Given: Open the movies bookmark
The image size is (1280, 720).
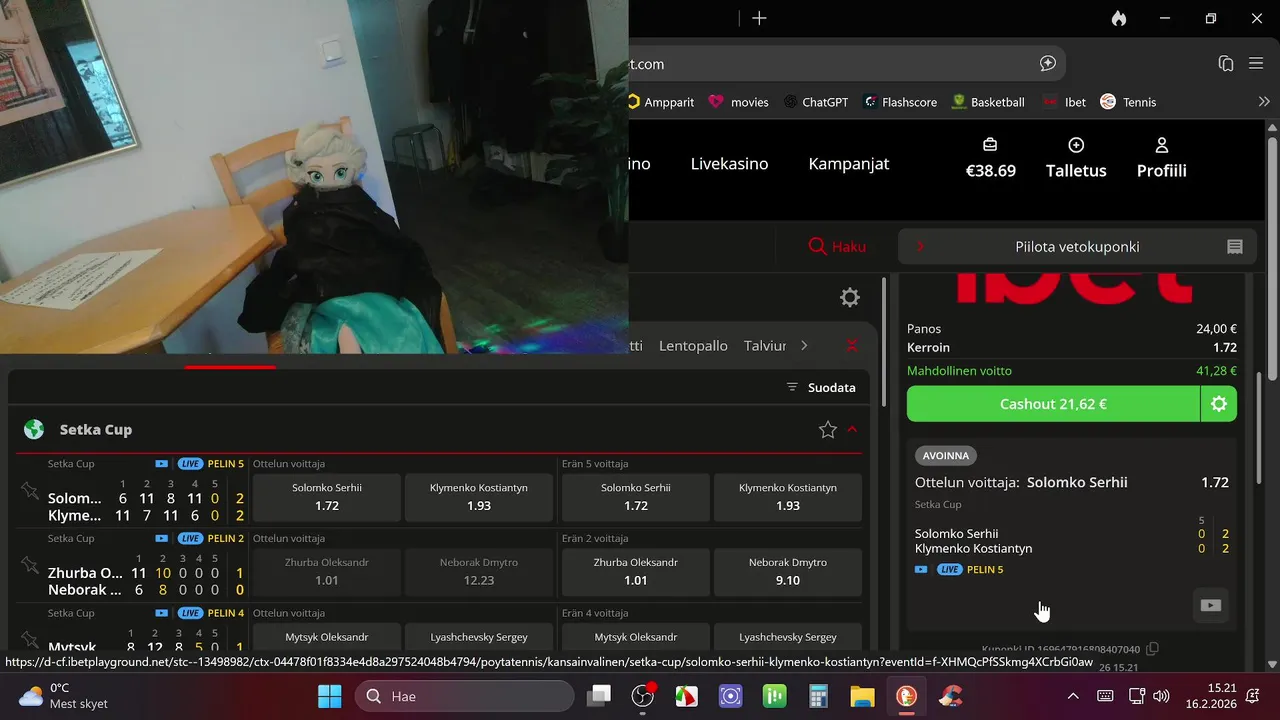Looking at the screenshot, I should coord(739,102).
